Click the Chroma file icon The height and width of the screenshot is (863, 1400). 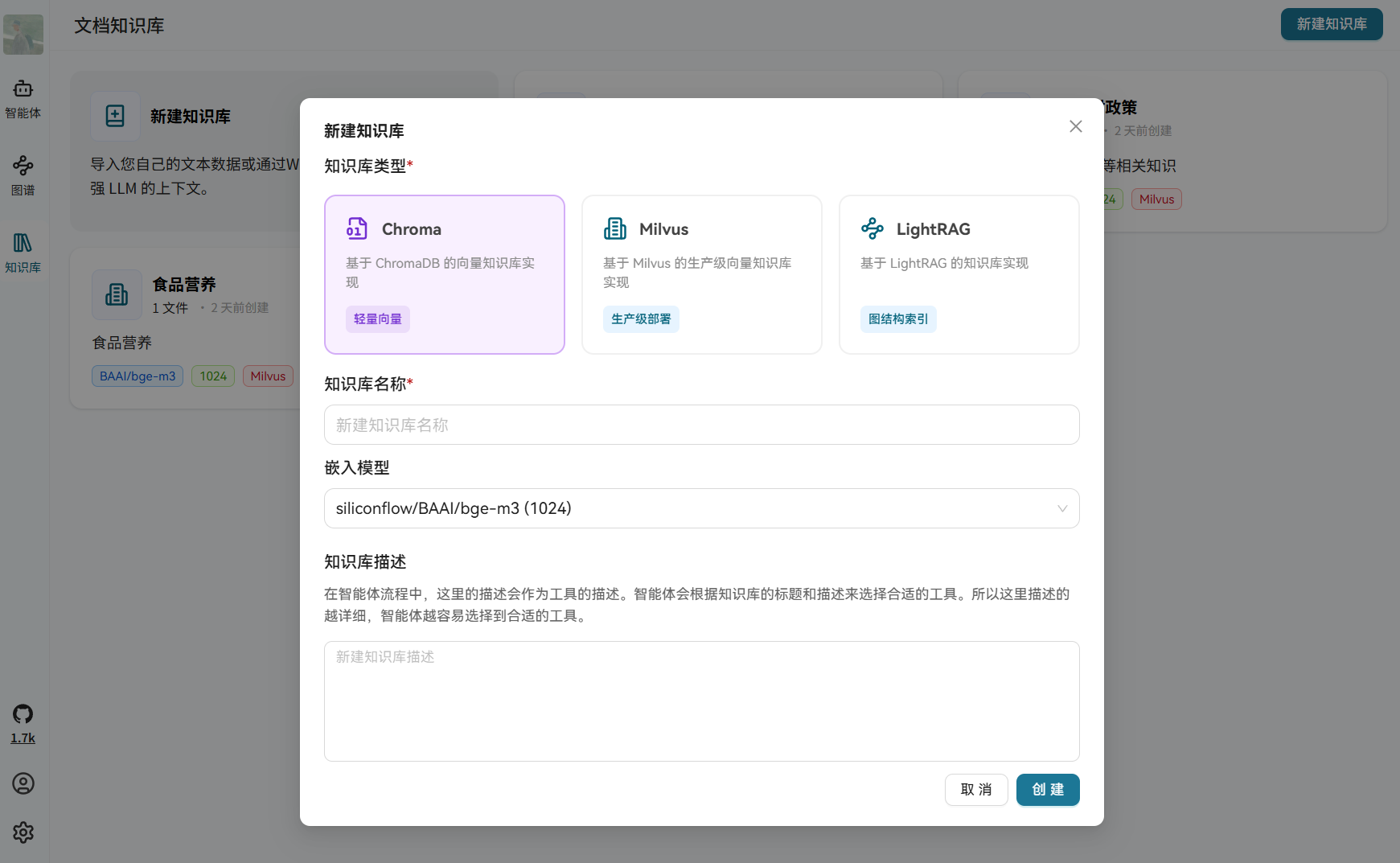[357, 229]
